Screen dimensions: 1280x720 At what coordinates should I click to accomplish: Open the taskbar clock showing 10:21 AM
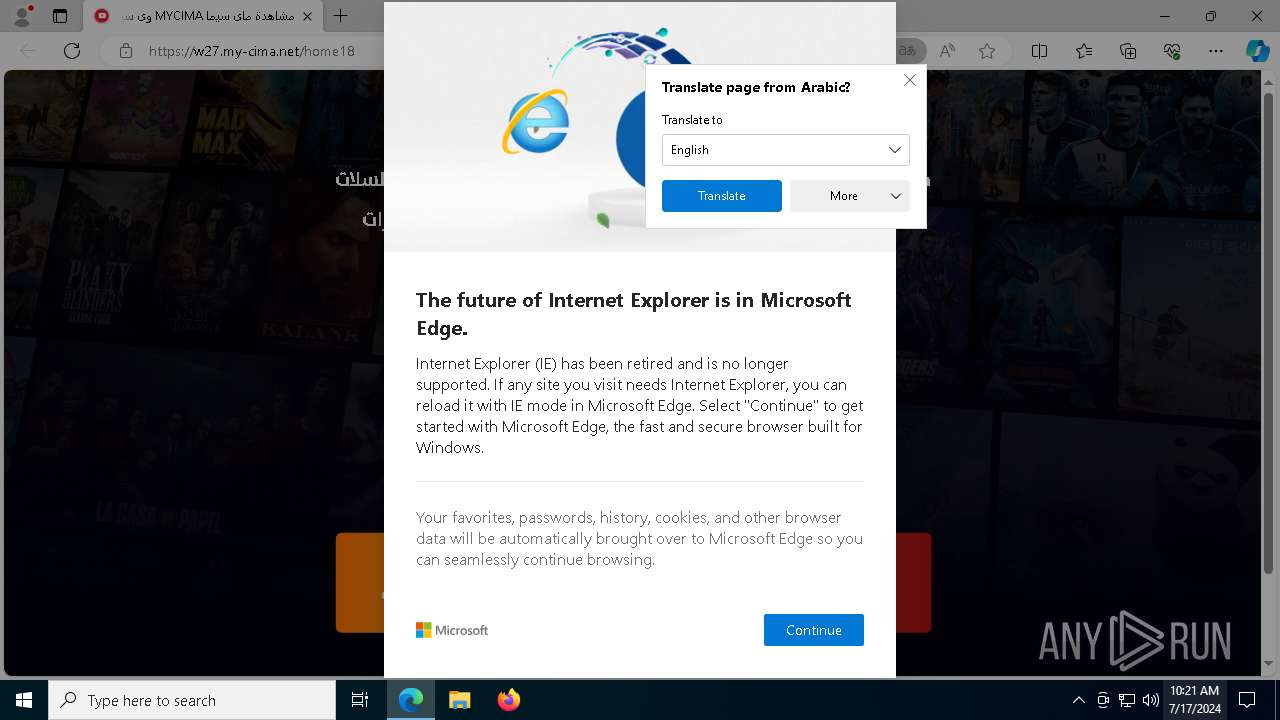[x=1194, y=700]
